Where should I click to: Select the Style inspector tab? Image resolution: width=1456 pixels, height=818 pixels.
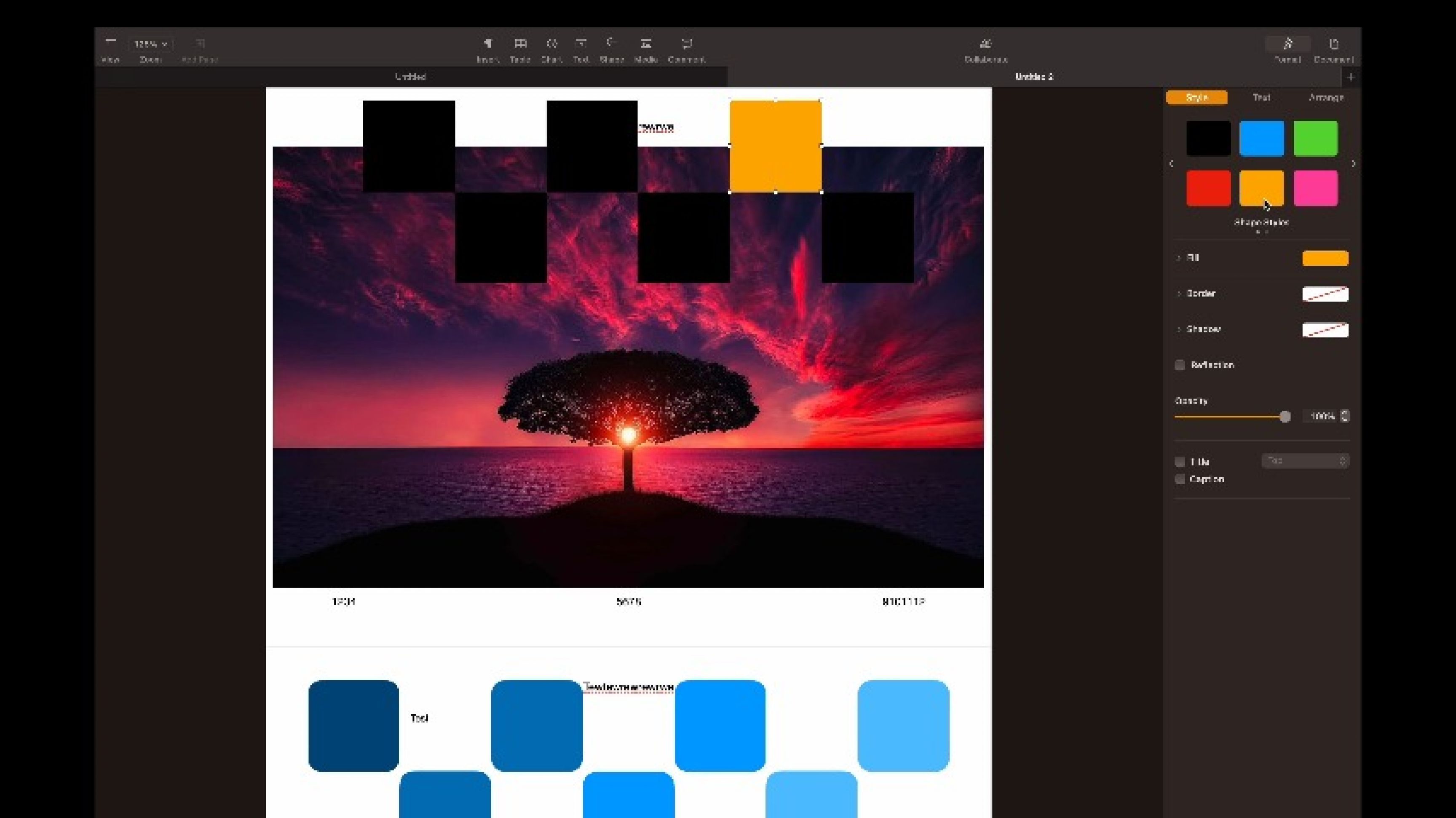pos(1196,97)
